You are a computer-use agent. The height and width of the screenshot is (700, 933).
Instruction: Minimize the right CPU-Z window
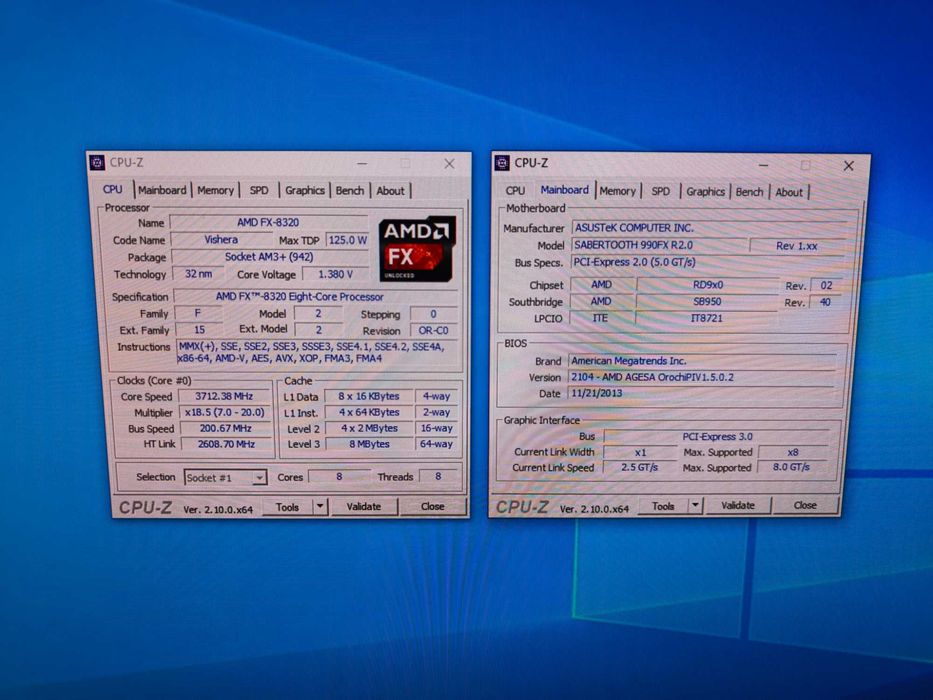coord(764,164)
